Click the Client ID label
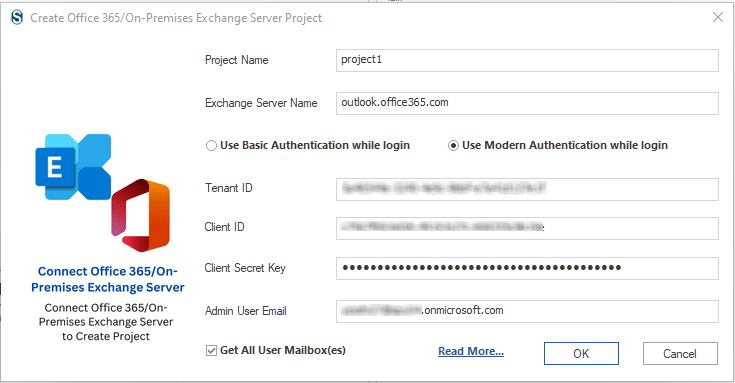Screen dimensions: 735x383 click(225, 227)
